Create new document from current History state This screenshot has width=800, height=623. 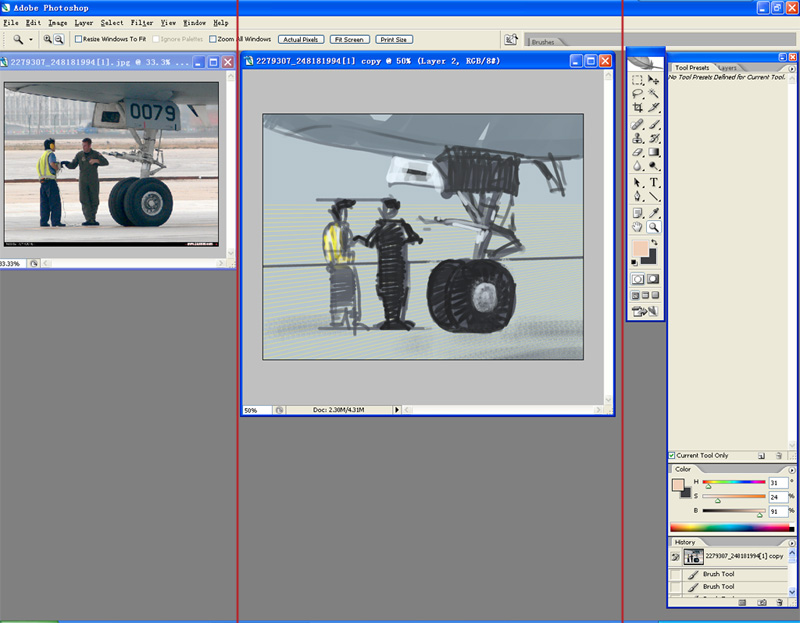[742, 603]
